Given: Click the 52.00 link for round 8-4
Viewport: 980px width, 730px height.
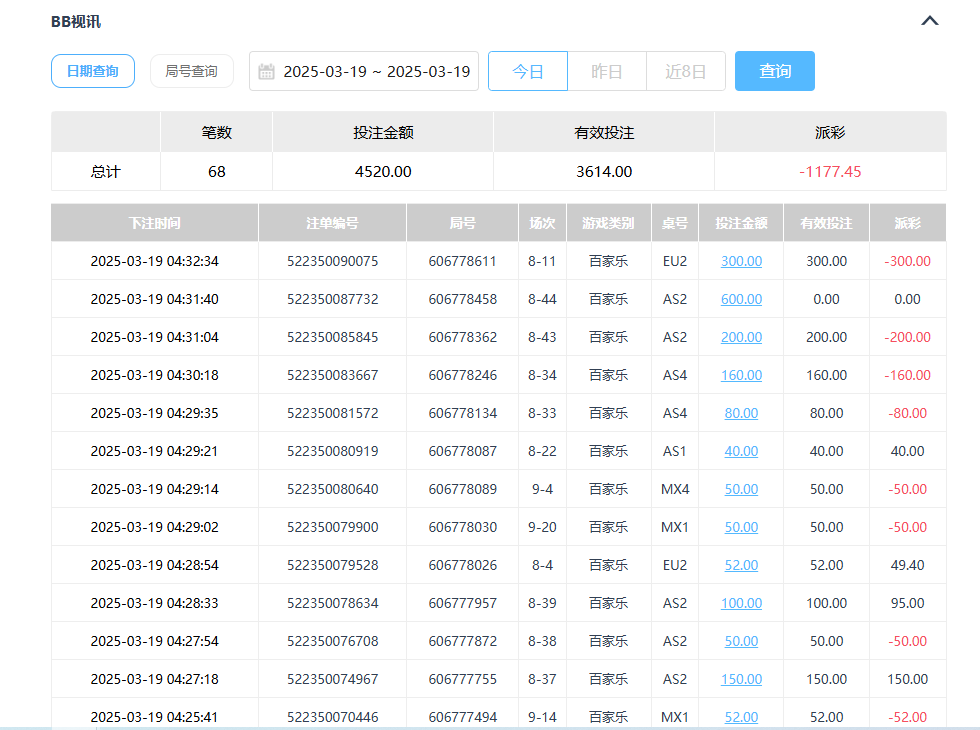Looking at the screenshot, I should [x=740, y=565].
